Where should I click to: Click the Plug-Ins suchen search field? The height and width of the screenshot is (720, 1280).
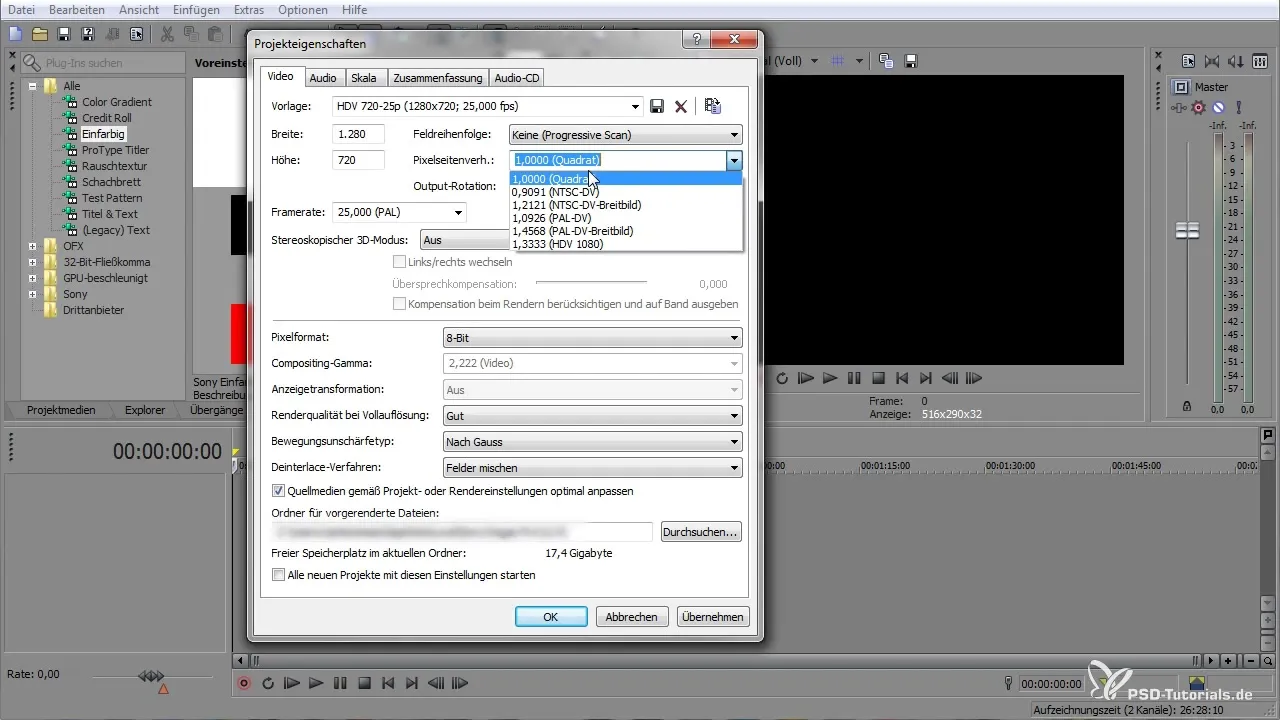[103, 63]
